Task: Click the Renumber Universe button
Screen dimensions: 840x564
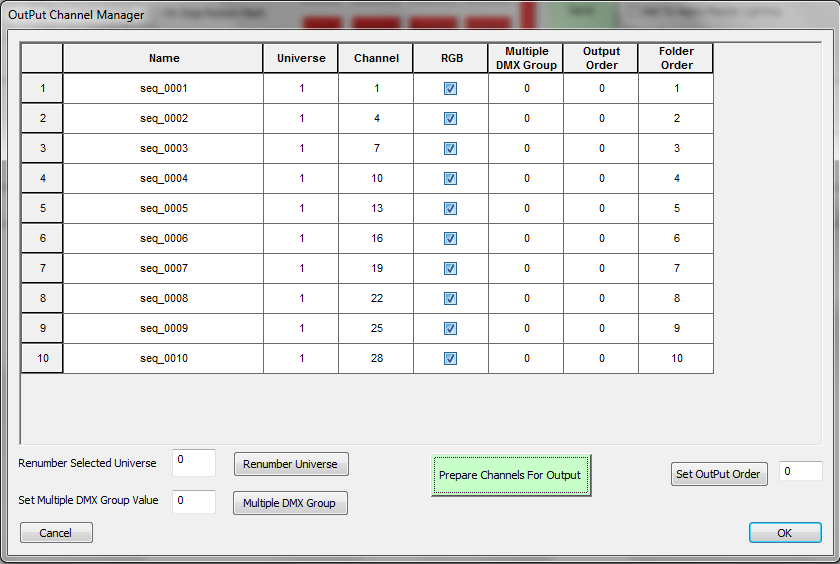Action: coord(291,464)
